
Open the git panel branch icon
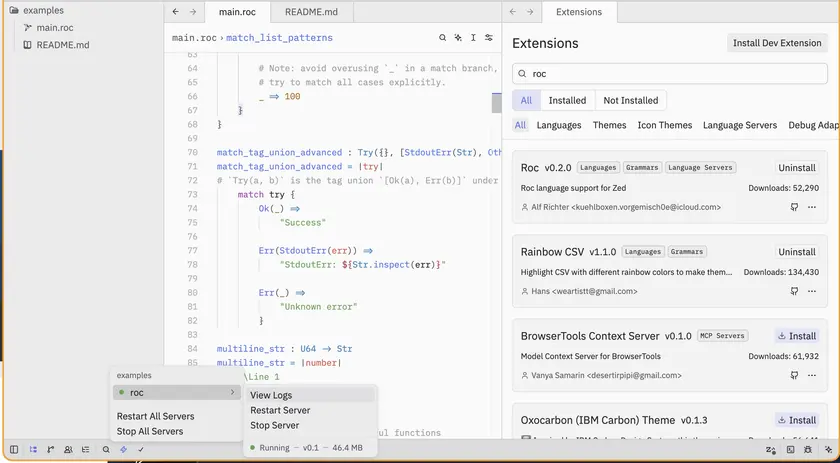(50, 450)
